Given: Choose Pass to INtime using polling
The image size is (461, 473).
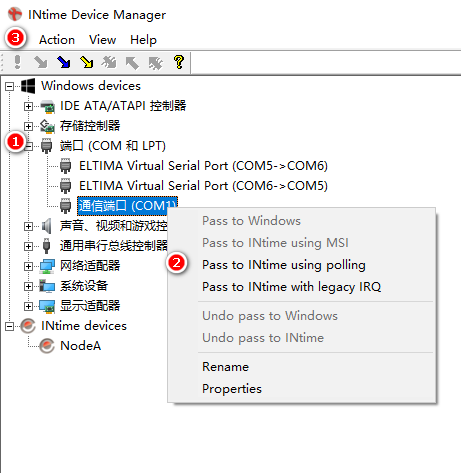Looking at the screenshot, I should pyautogui.click(x=284, y=265).
